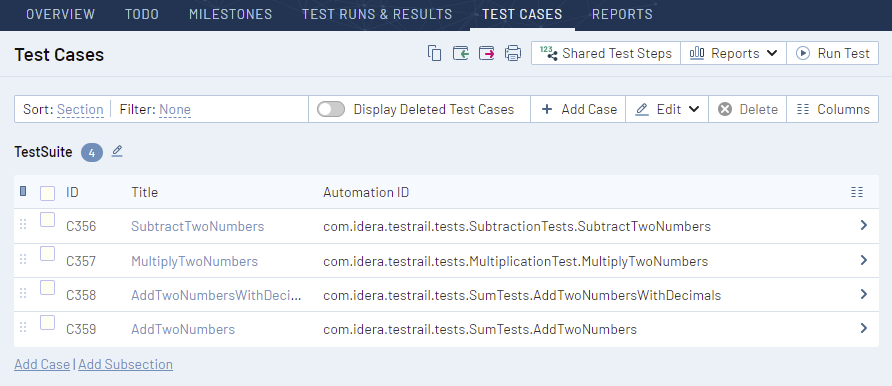The image size is (892, 386).
Task: Select the Test Cases tab
Action: 522,14
